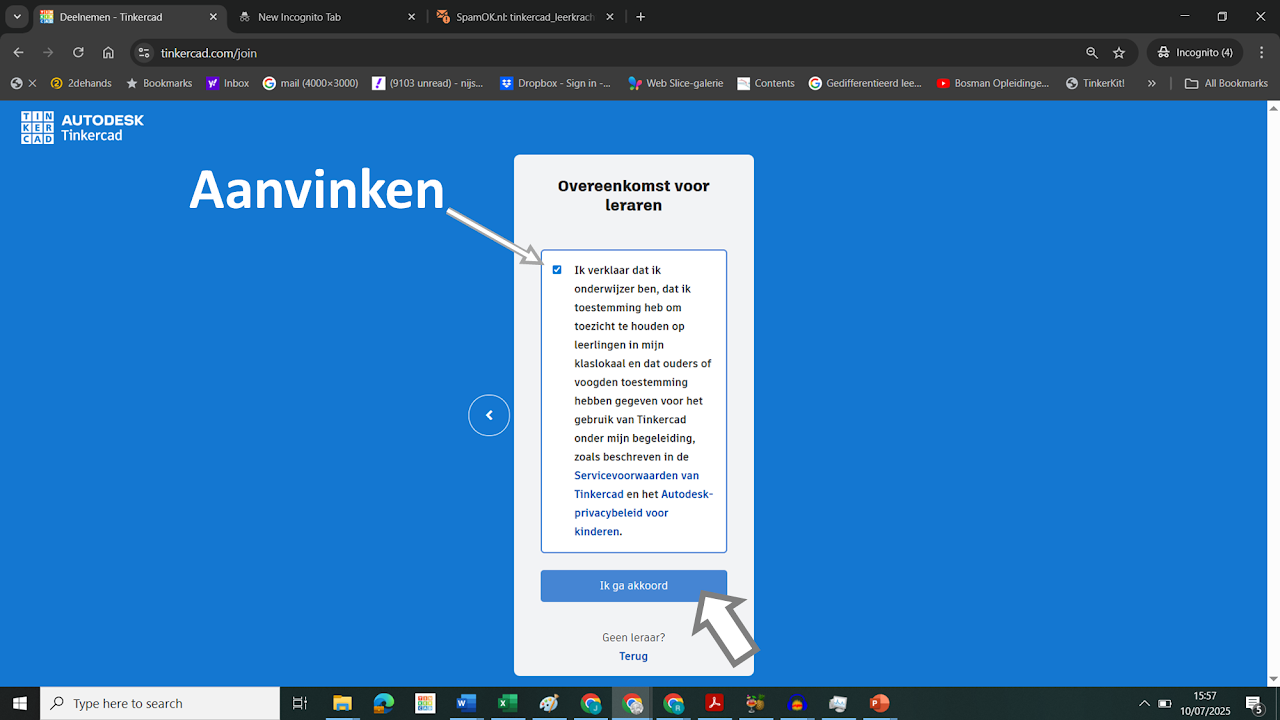
Task: Open the 'mail (4000×3000)' bookmark
Action: tap(310, 83)
